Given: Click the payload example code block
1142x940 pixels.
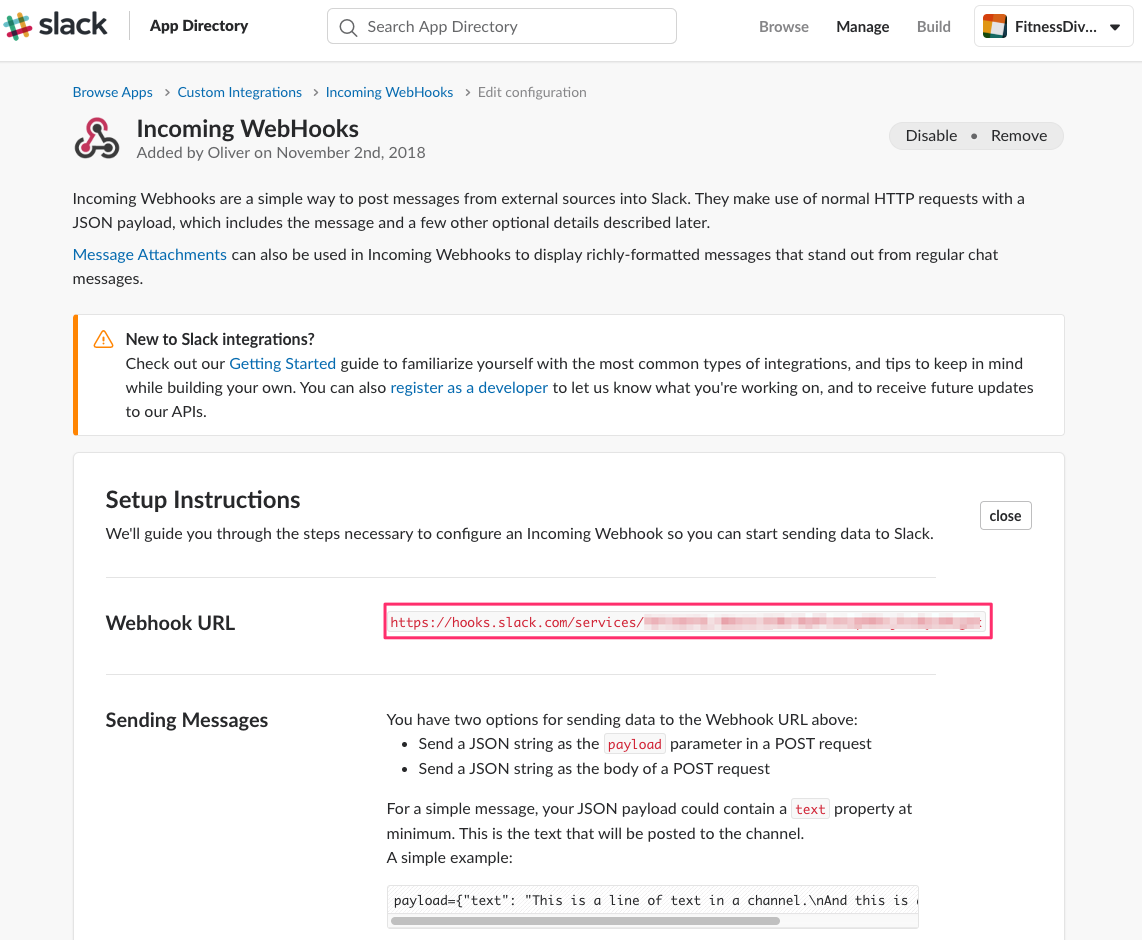Looking at the screenshot, I should (653, 901).
